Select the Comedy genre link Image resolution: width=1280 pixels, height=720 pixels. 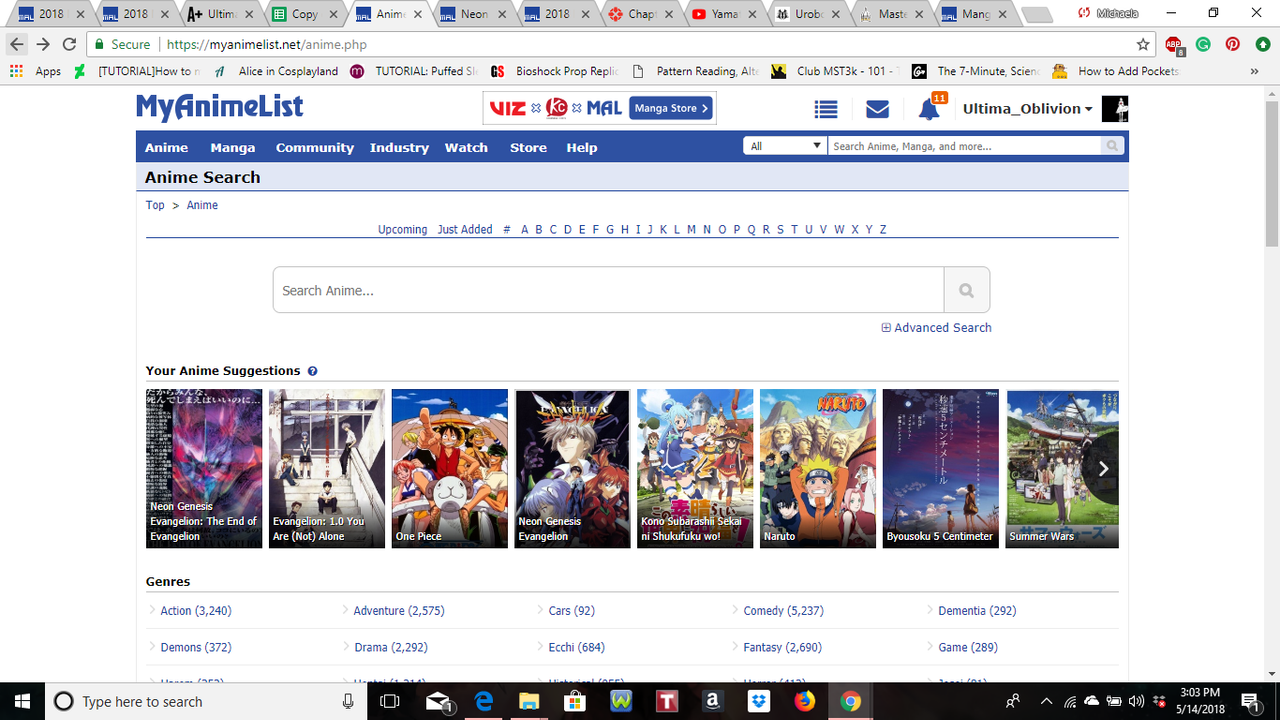click(783, 610)
